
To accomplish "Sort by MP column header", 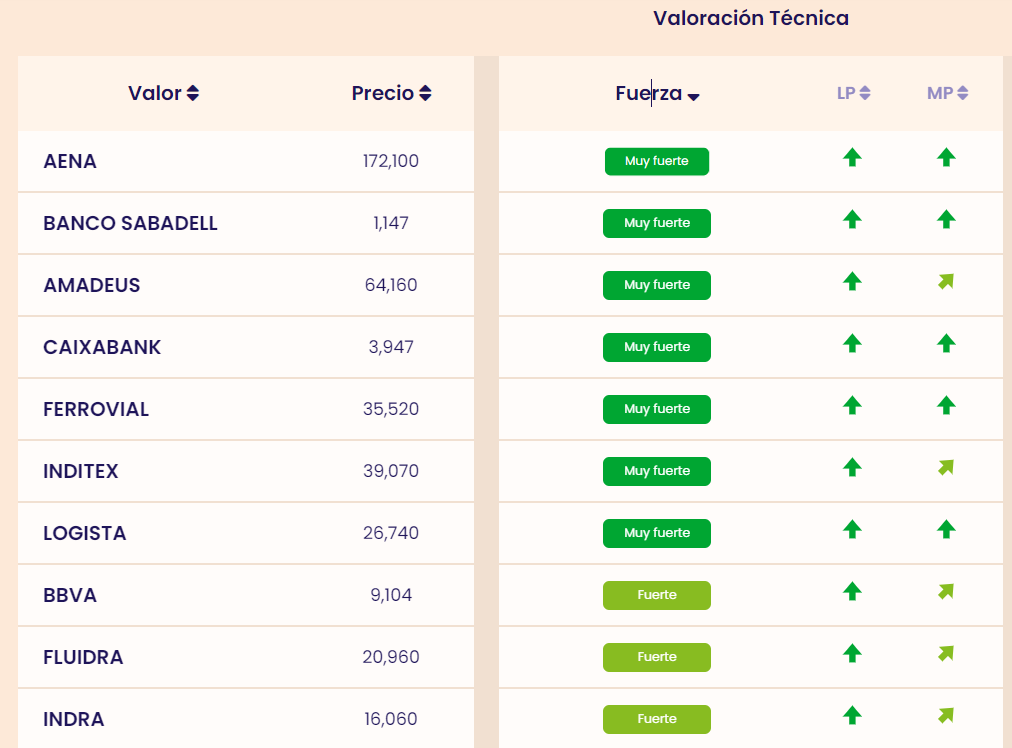I will tap(947, 93).
